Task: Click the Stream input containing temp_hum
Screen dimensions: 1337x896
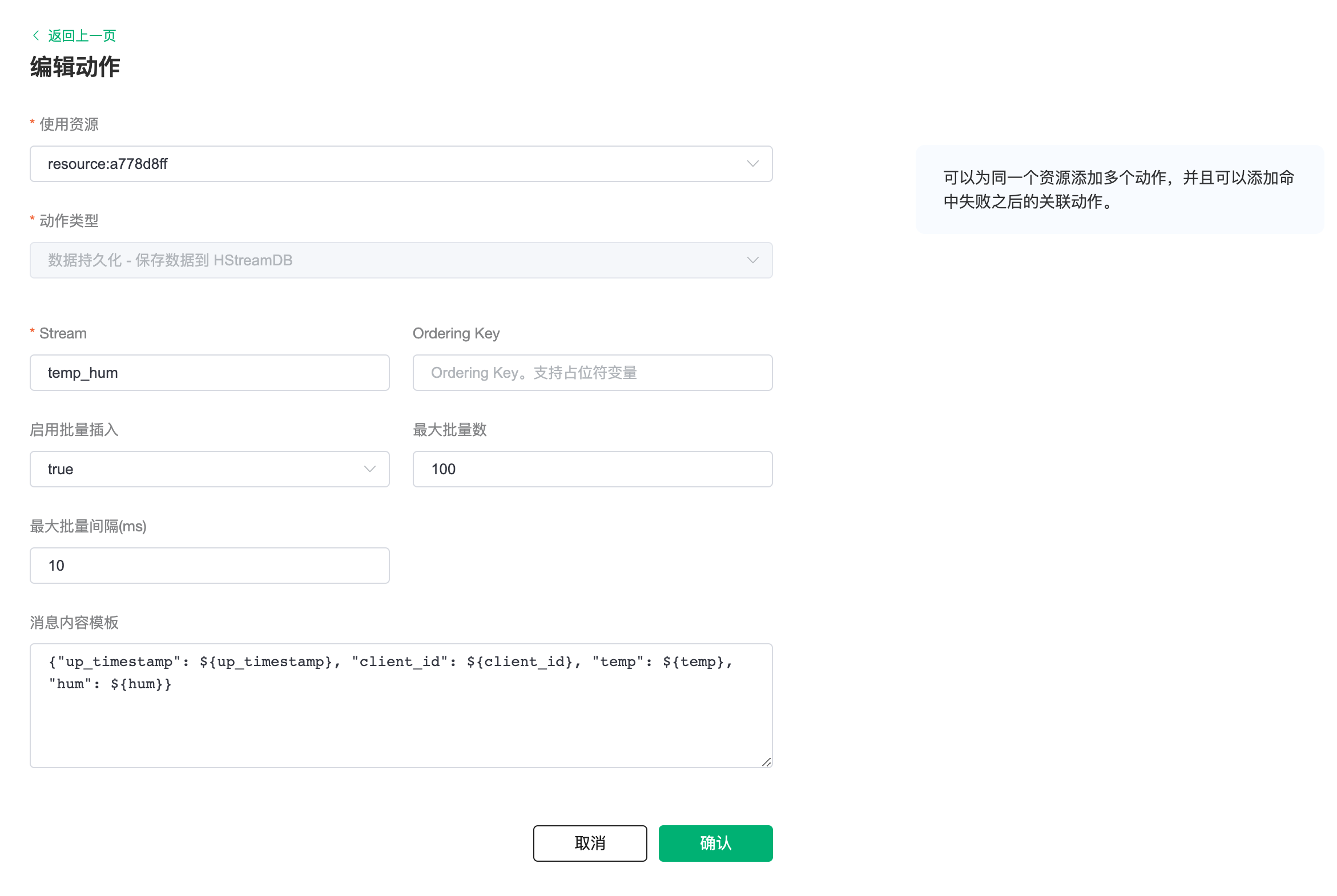Action: pyautogui.click(x=209, y=373)
